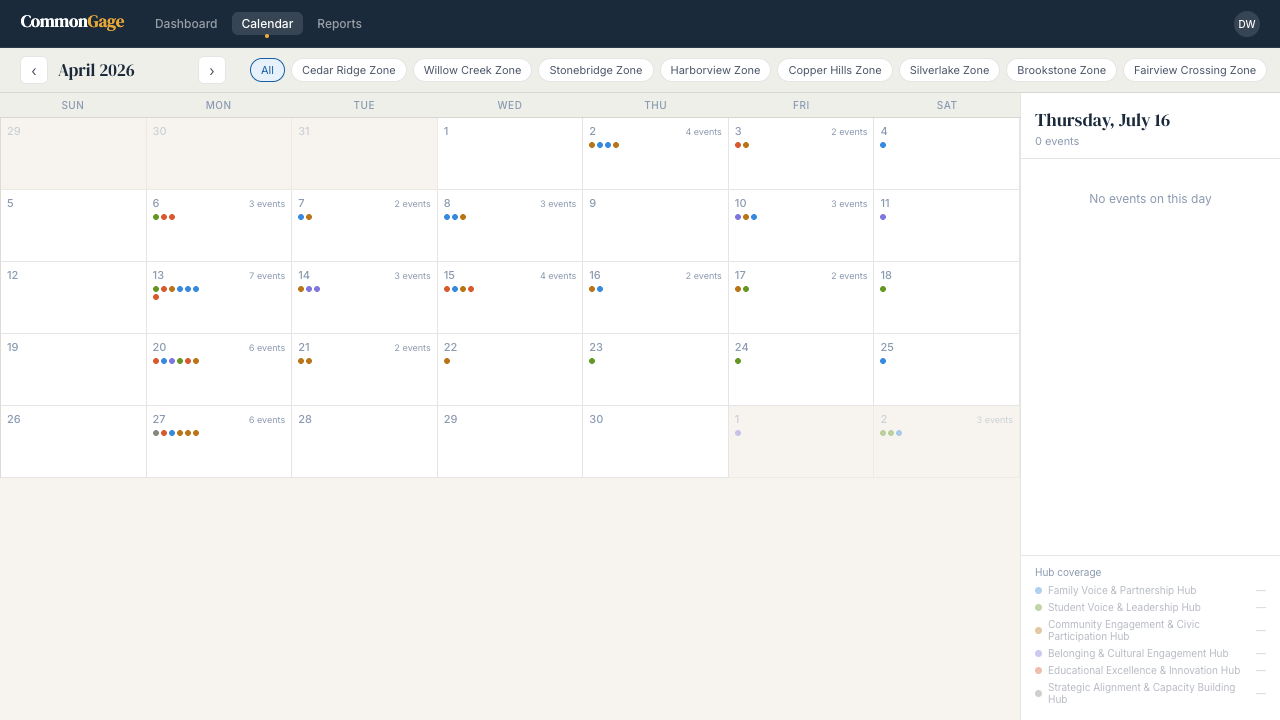Open the Dashboard tab

coord(186,24)
